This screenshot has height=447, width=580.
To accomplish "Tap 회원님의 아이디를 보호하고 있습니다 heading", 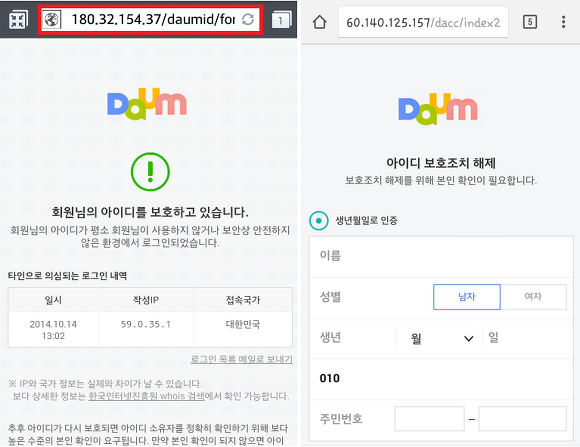I will pos(150,212).
